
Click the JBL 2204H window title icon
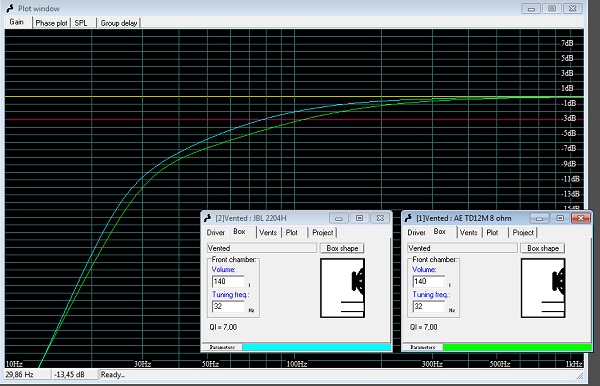tap(207, 218)
